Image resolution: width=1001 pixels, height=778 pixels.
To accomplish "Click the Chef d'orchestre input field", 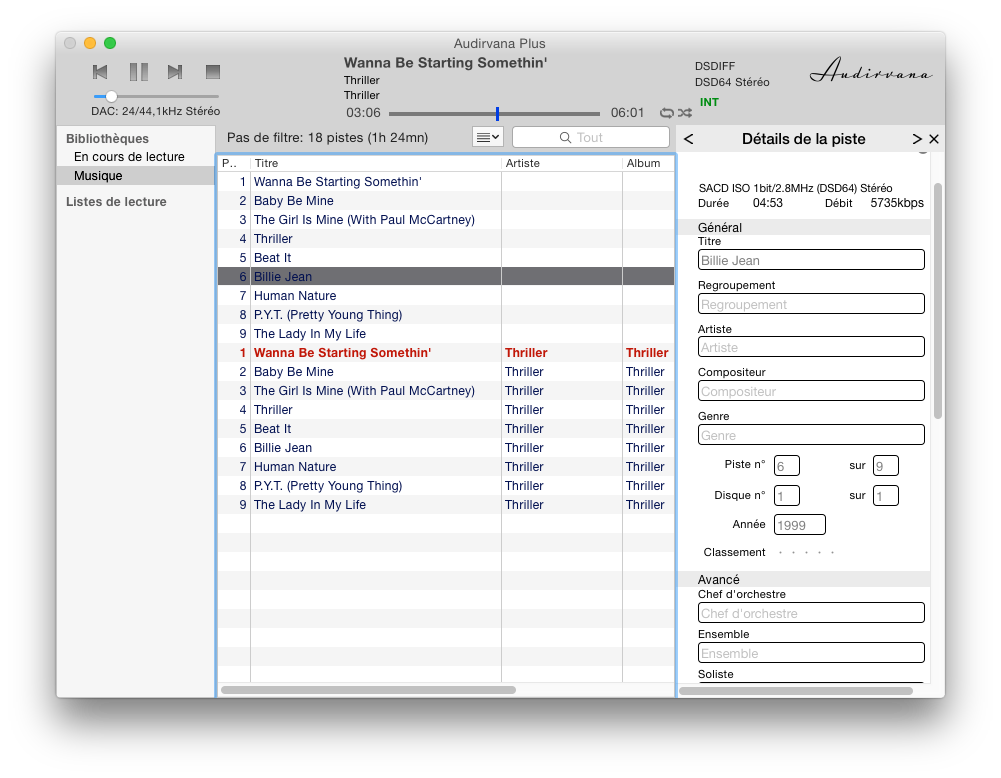I will [811, 613].
